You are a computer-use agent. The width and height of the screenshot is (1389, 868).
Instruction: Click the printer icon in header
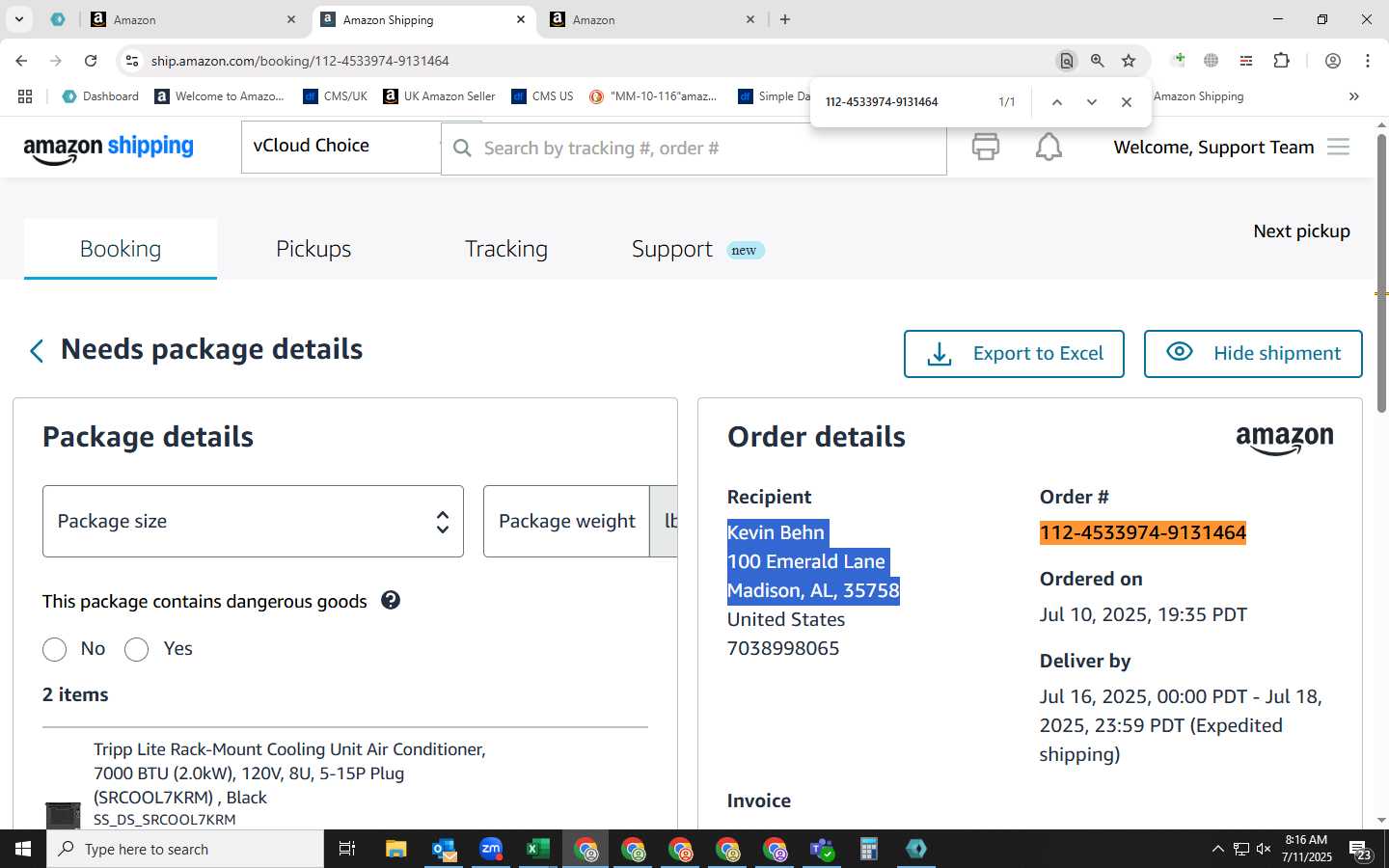(x=985, y=147)
